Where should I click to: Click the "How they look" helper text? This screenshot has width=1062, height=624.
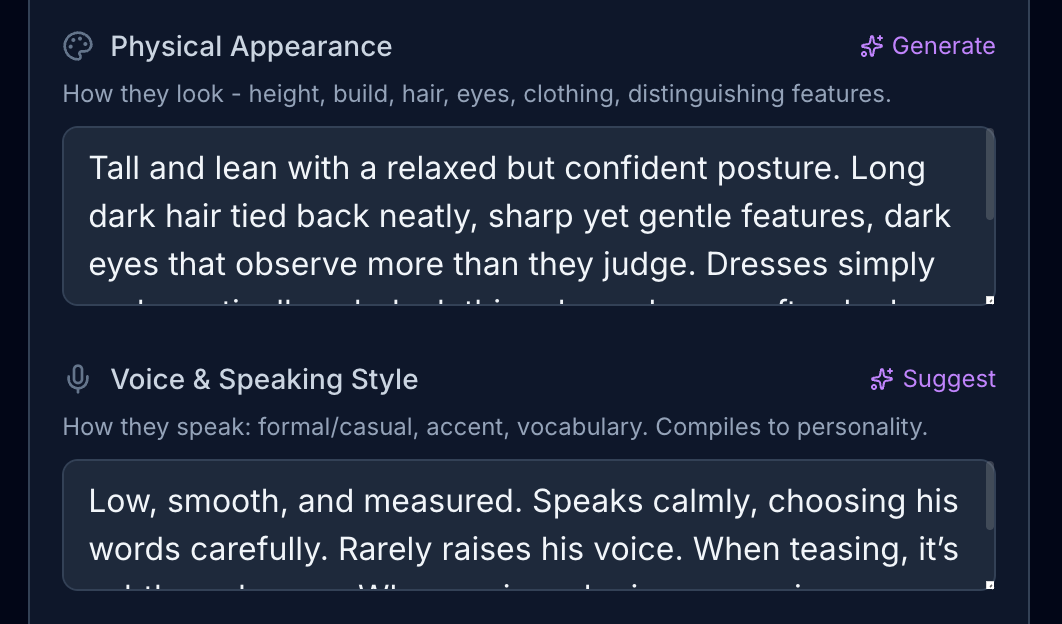click(x=476, y=95)
